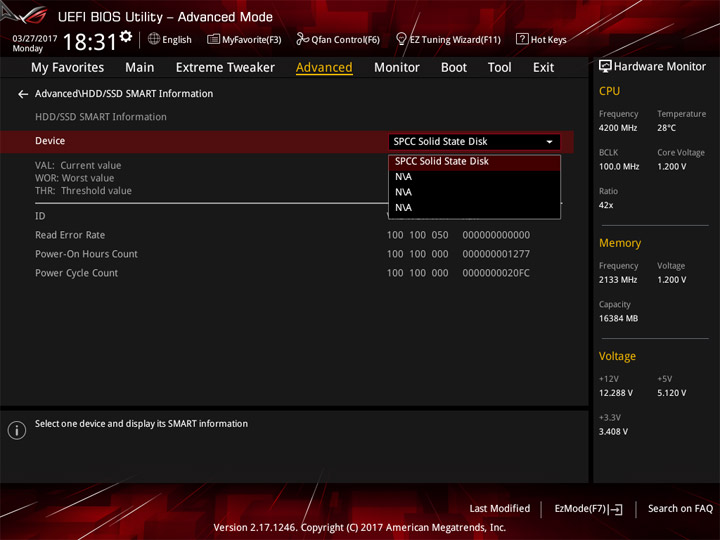Click the +3.3V reading 3.408 V
This screenshot has width=720, height=540.
613,432
